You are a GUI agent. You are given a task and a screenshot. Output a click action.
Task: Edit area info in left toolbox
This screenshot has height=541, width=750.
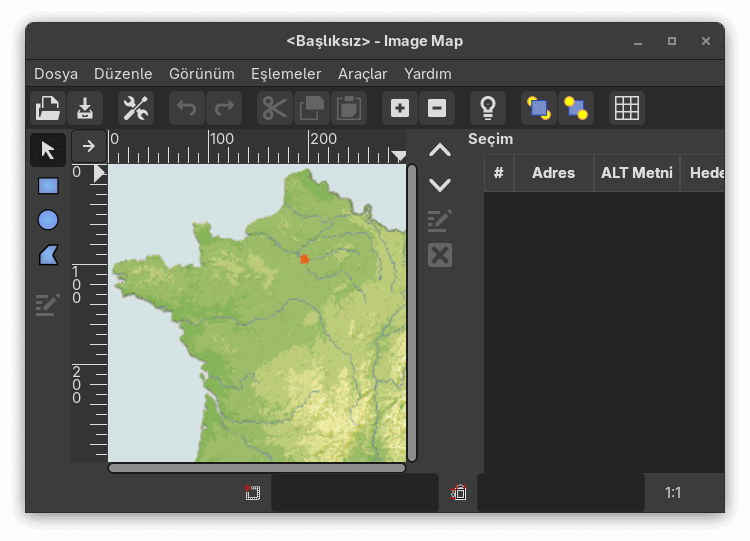pyautogui.click(x=48, y=305)
